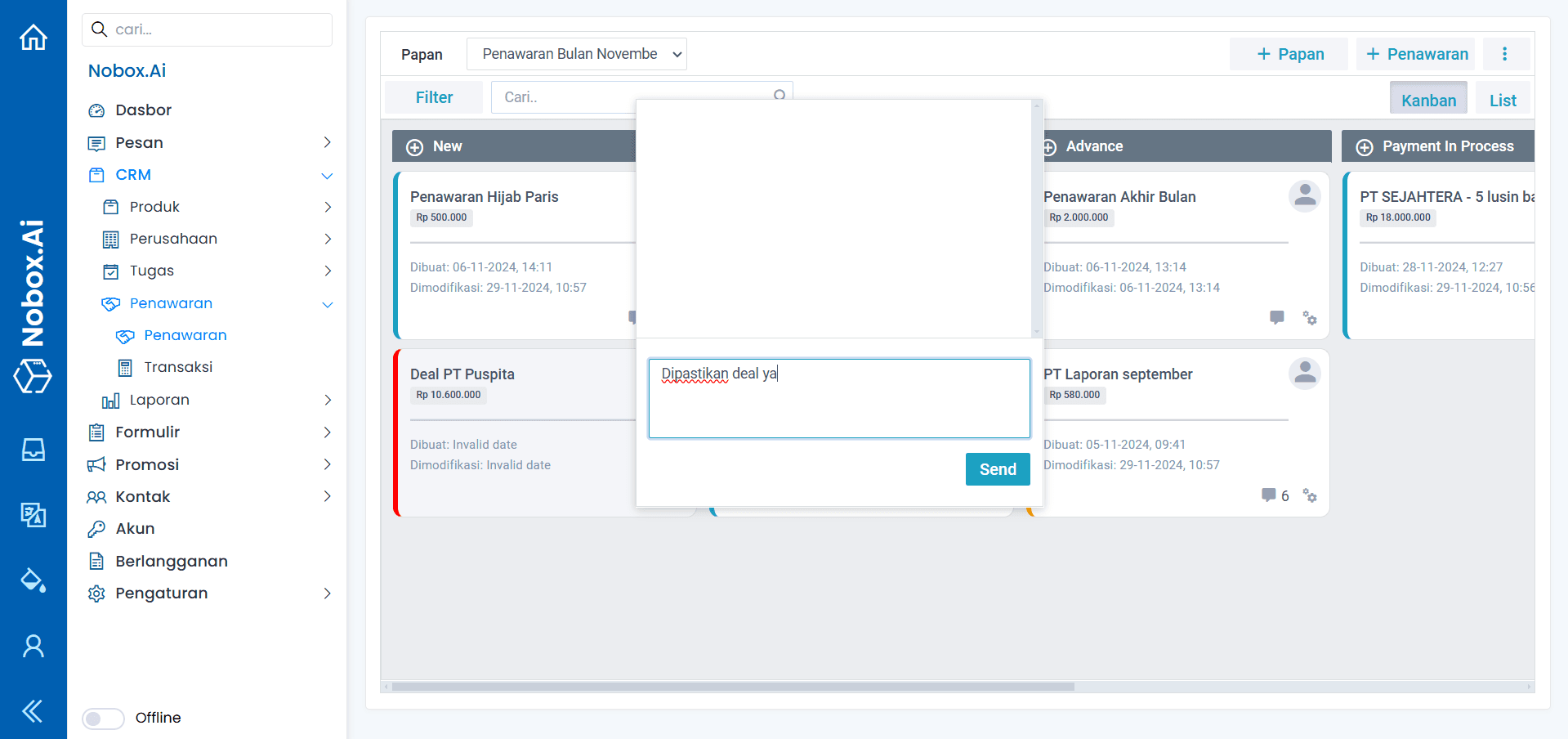Open the three-dot options menu near Penawaran button
Viewport: 1568px width, 739px height.
(x=1506, y=53)
